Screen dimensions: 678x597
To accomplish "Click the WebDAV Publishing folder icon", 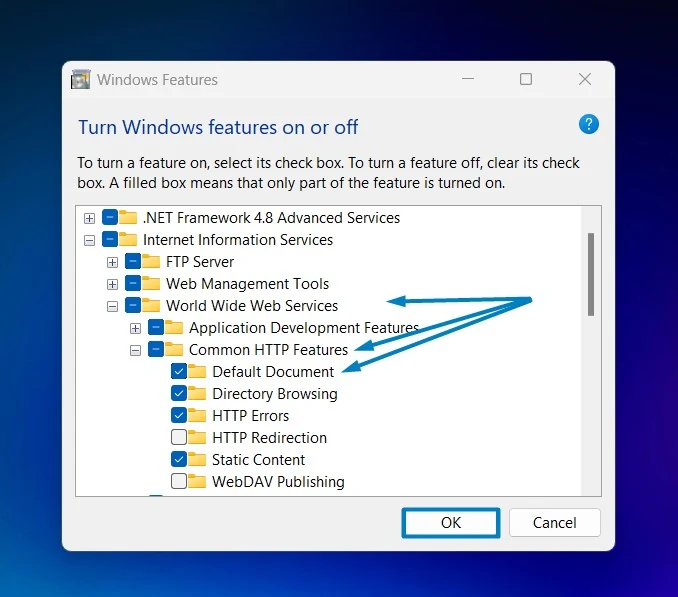I will pos(197,481).
